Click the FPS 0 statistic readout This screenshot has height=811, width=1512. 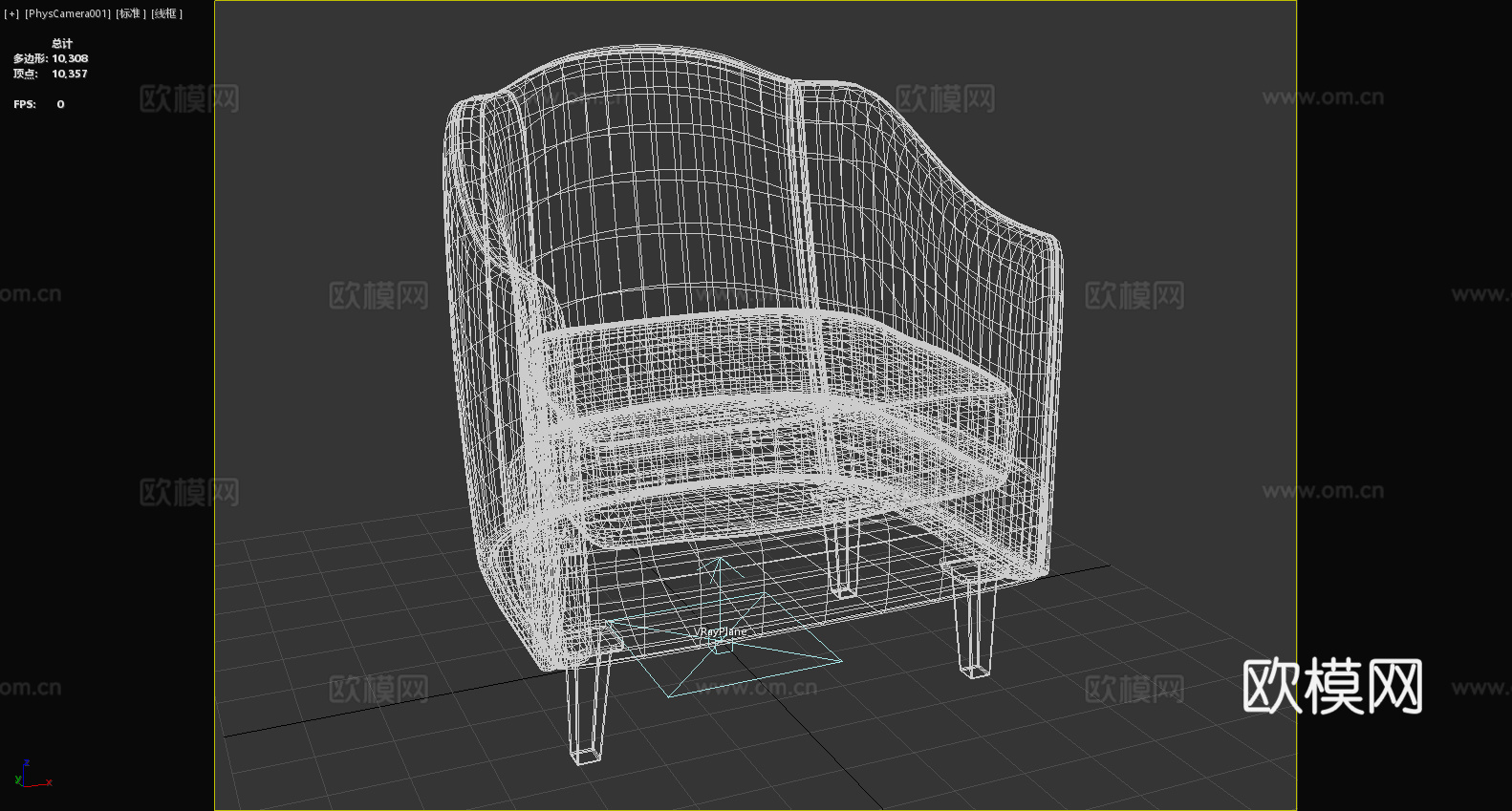[39, 104]
